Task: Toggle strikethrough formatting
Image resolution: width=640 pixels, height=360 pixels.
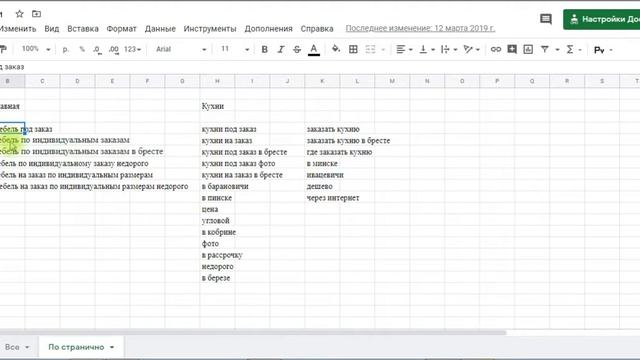Action: point(297,49)
